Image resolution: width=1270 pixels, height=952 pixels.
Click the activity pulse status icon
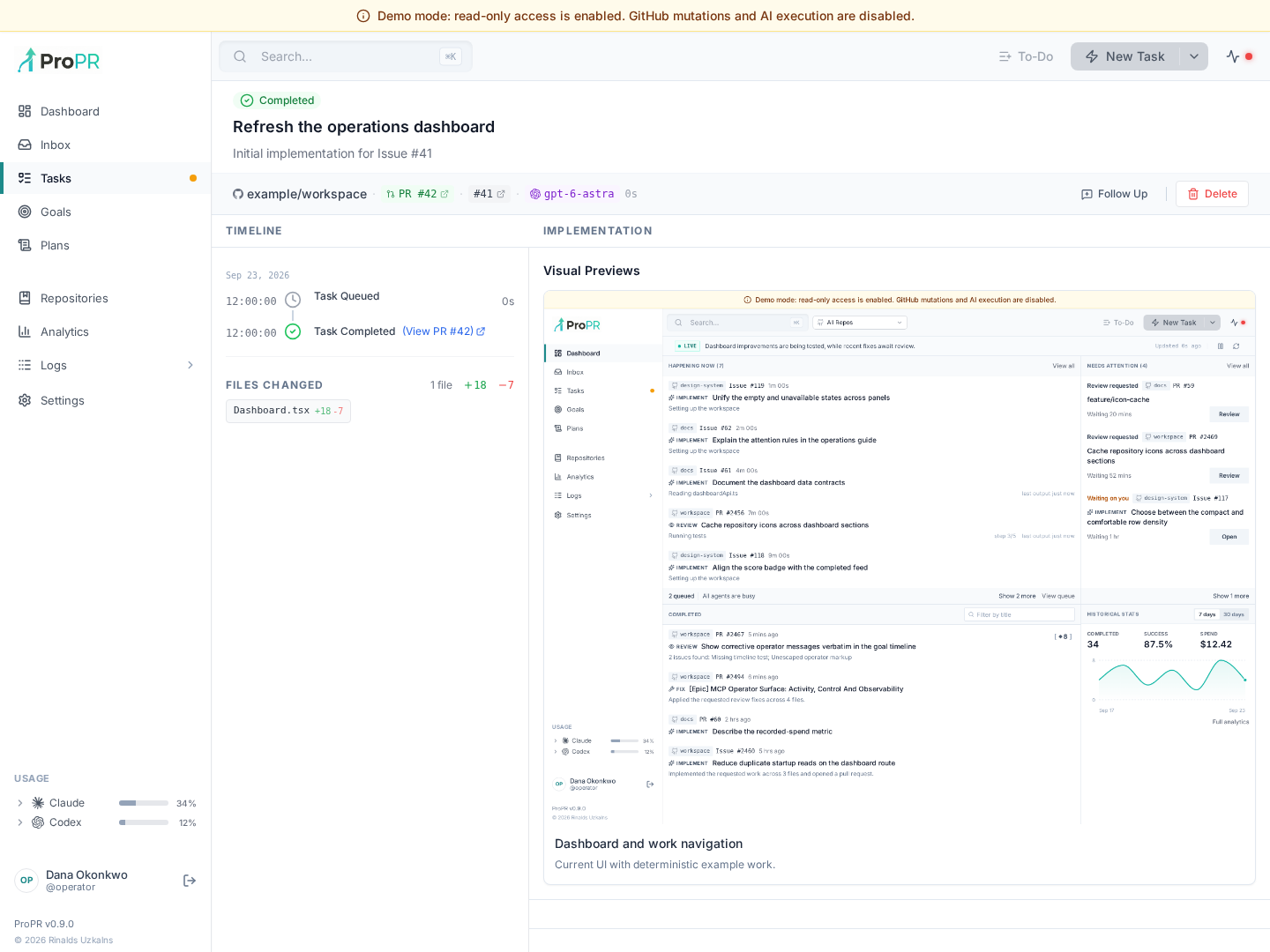tap(1233, 56)
